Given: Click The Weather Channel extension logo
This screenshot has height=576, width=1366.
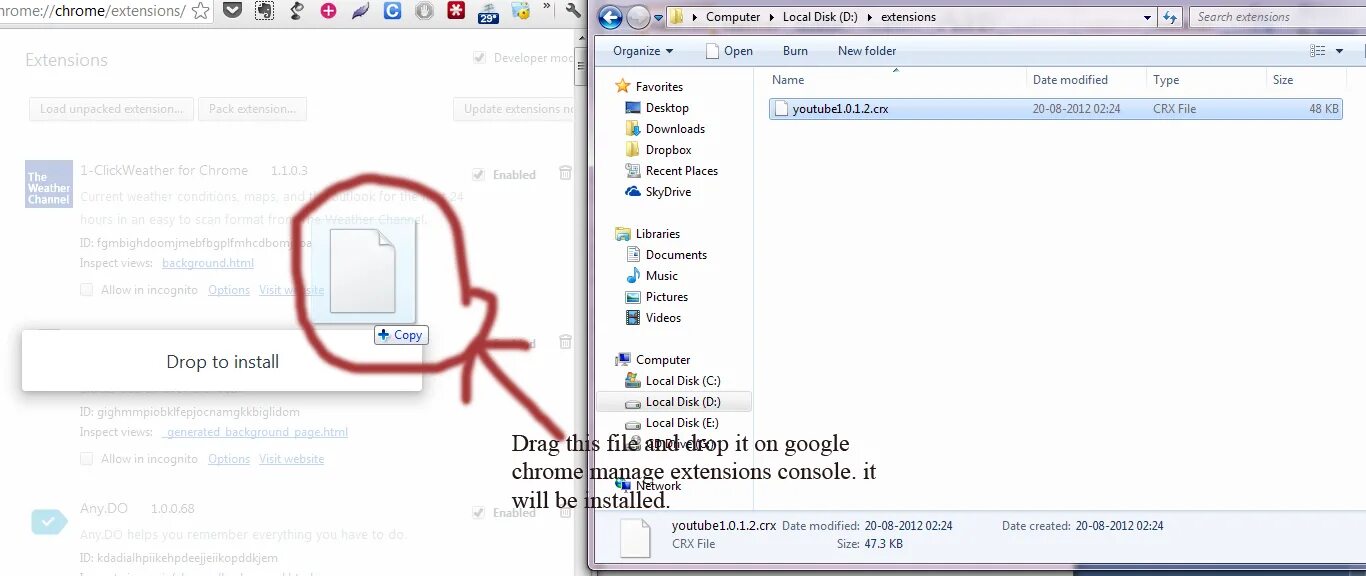Looking at the screenshot, I should (49, 184).
